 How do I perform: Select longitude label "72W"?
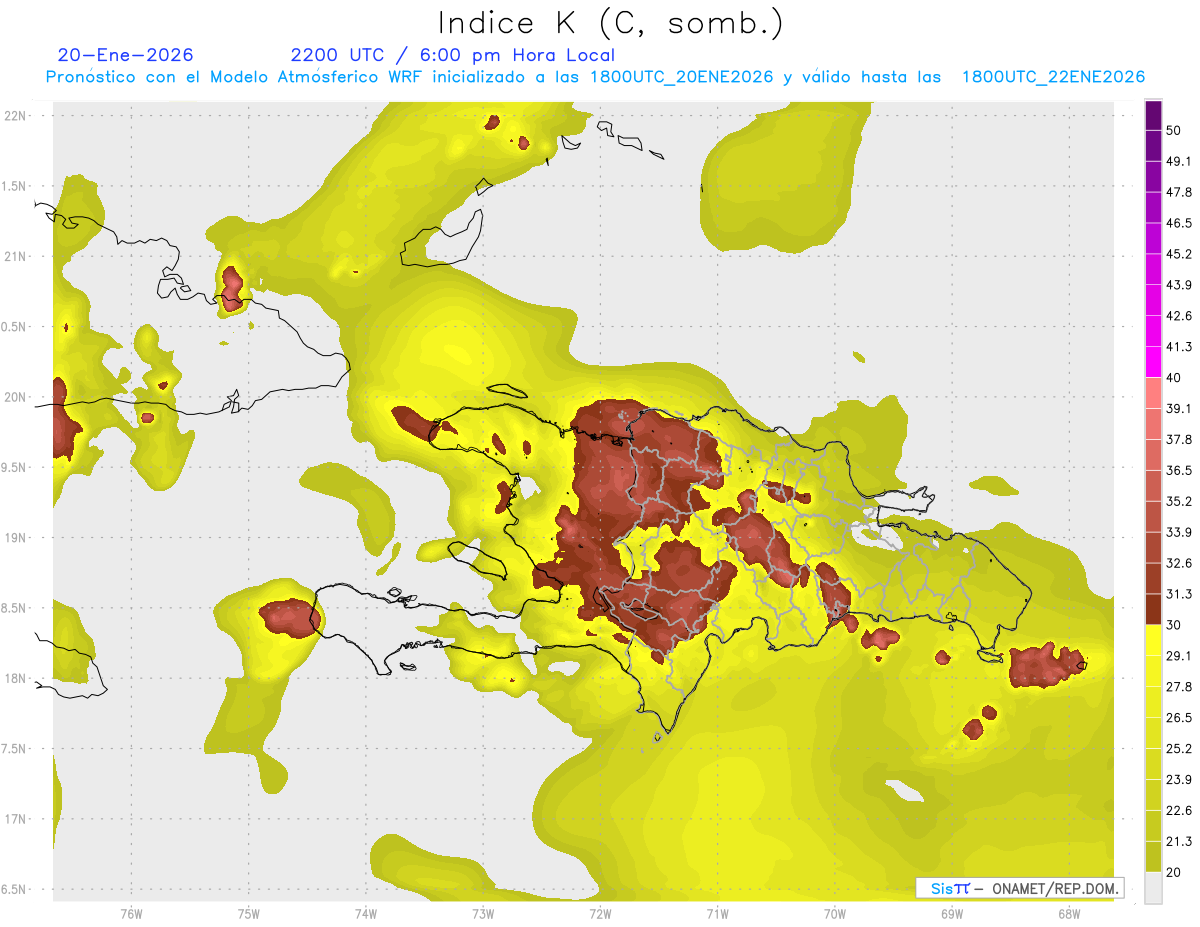[x=600, y=914]
